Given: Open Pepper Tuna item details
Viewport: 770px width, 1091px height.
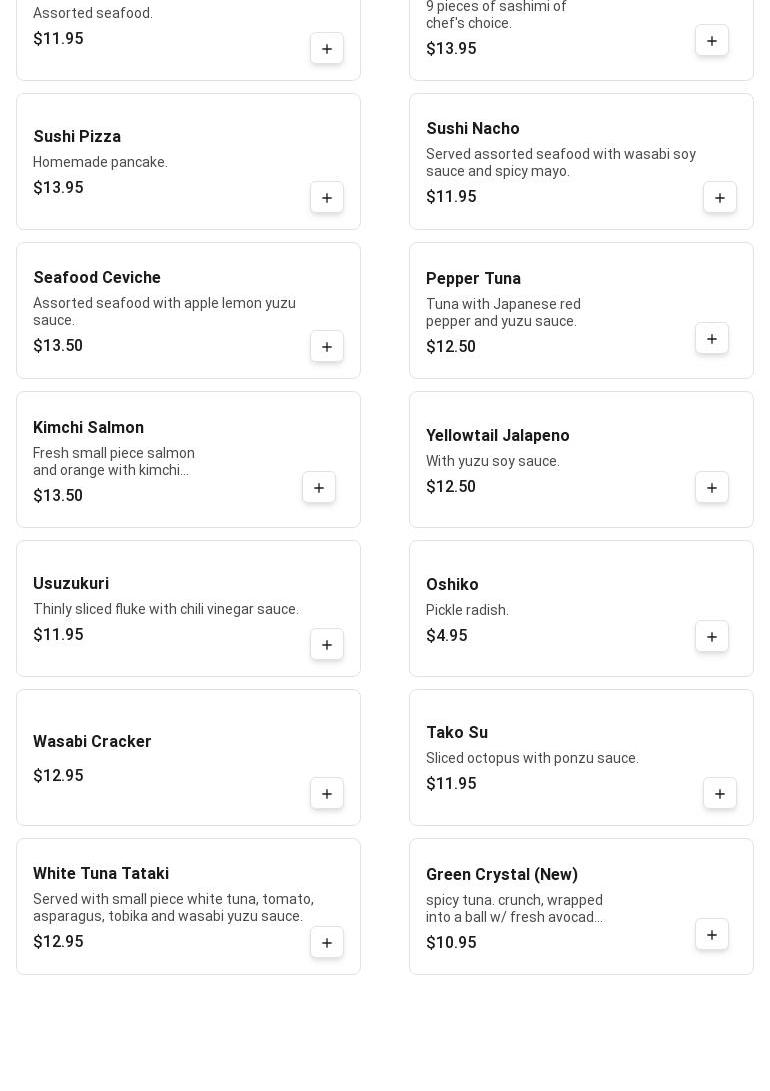Looking at the screenshot, I should [x=473, y=279].
